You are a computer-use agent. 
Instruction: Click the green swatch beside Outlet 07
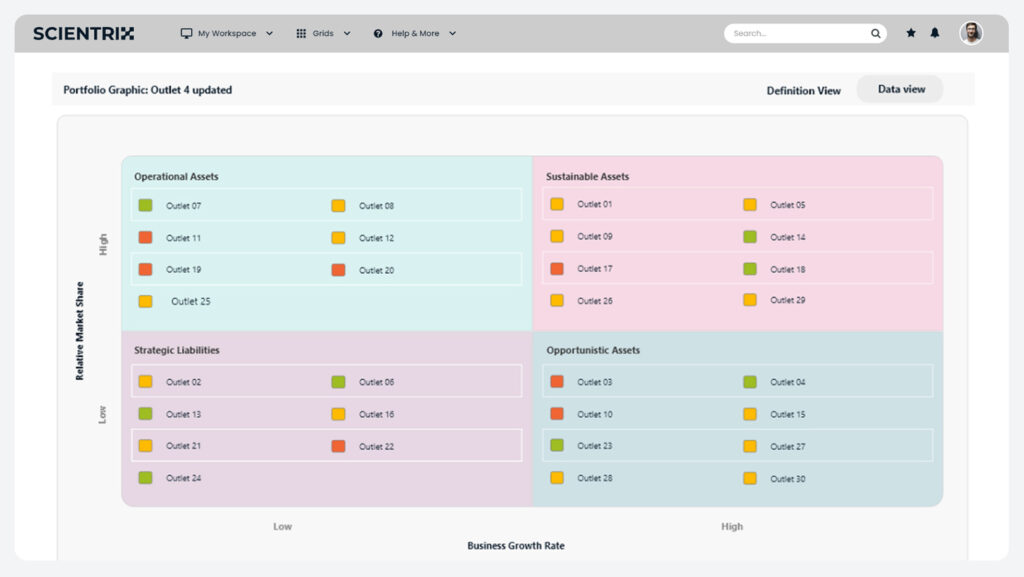pyautogui.click(x=145, y=206)
